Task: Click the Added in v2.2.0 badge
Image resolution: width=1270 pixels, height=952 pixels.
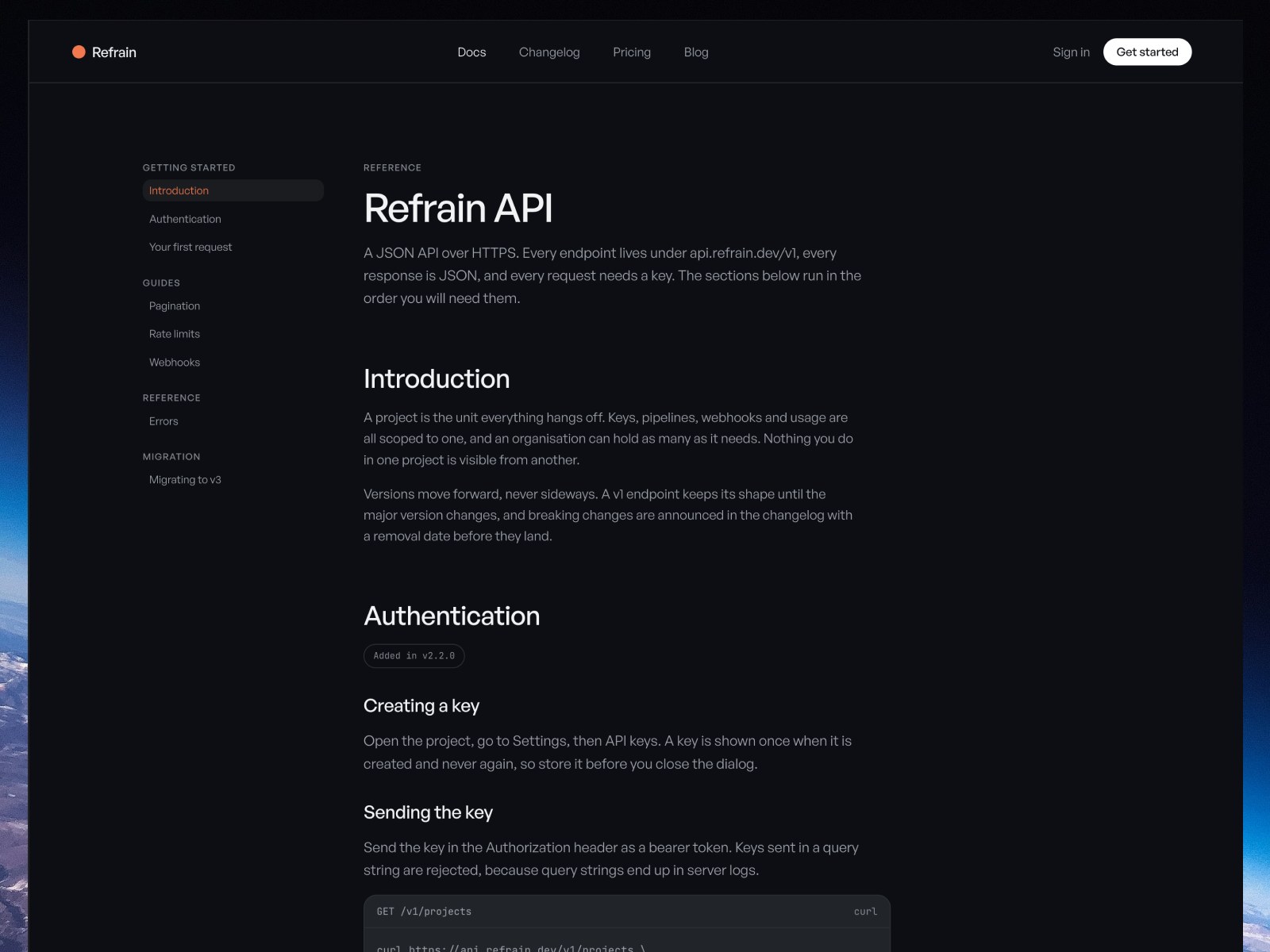Action: coord(414,656)
